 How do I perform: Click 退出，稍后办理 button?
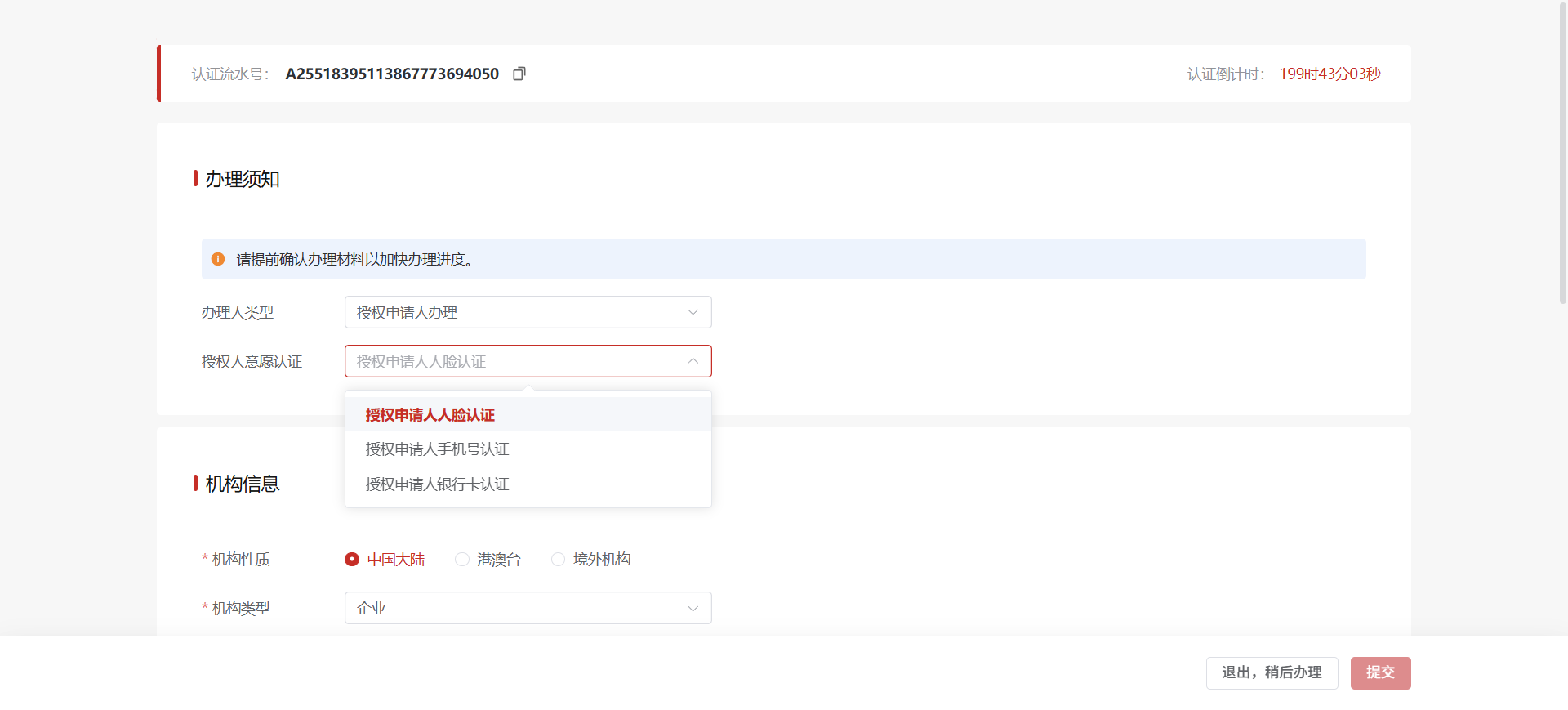pos(1272,672)
